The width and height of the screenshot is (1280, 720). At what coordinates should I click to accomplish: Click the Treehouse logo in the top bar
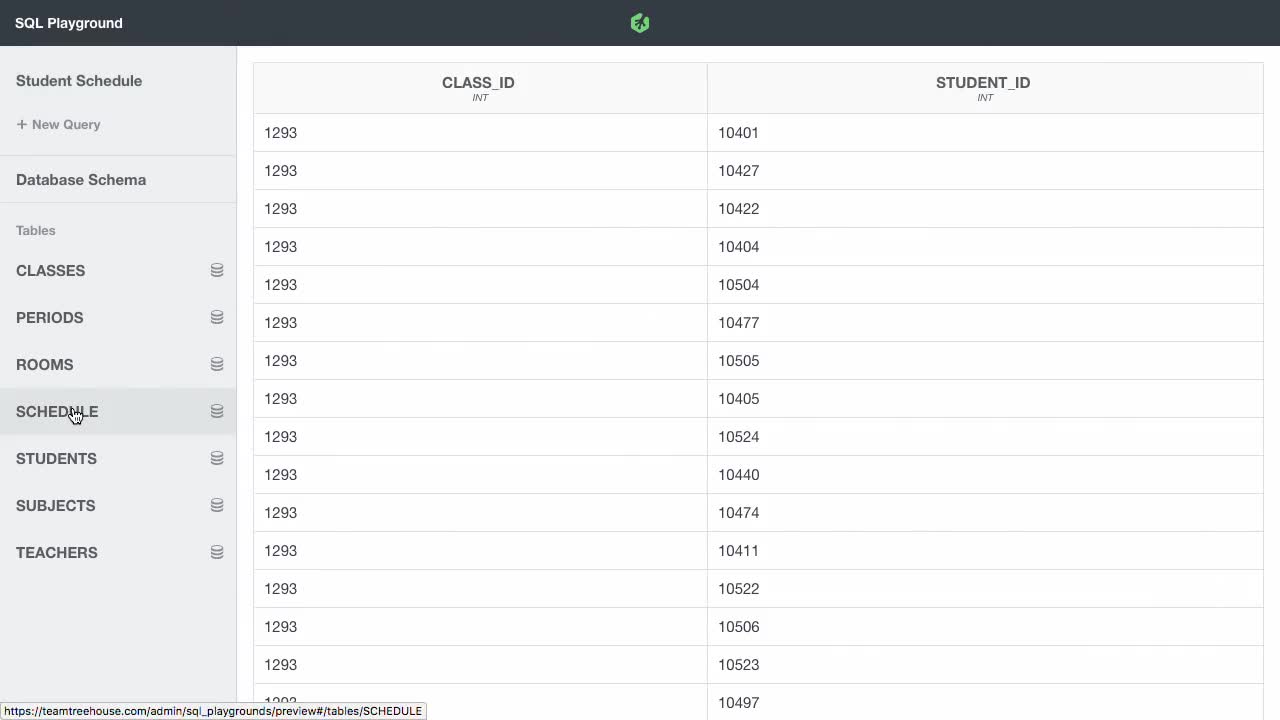tap(639, 22)
